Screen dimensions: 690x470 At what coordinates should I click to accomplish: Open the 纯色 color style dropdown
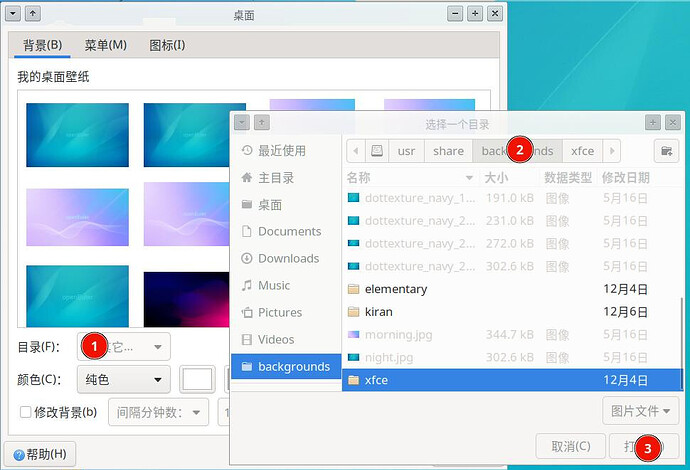tap(123, 380)
